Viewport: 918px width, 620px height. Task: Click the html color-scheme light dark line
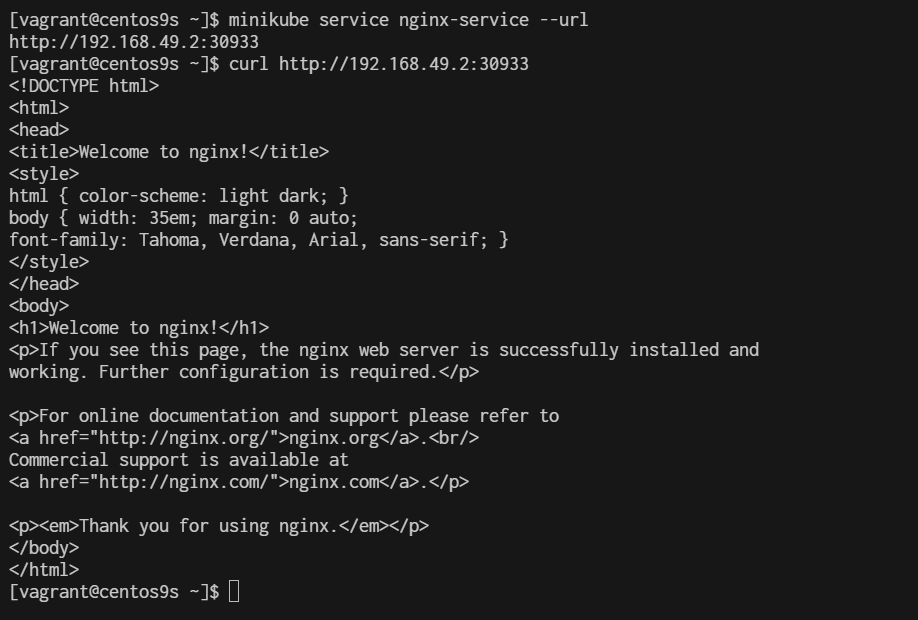pyautogui.click(x=179, y=196)
